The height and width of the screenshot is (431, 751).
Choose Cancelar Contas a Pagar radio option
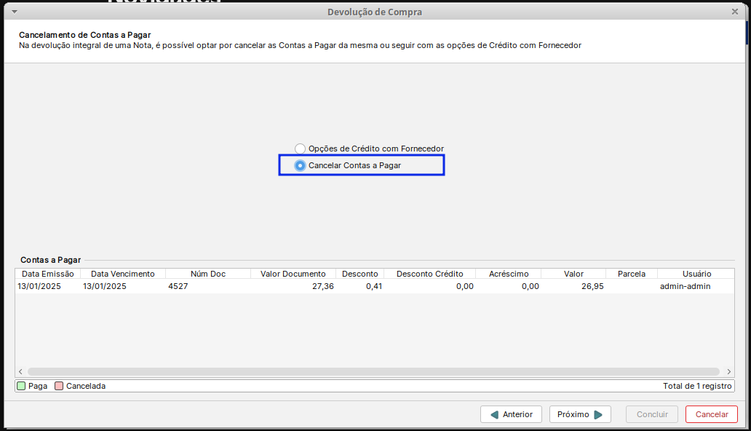tap(300, 165)
